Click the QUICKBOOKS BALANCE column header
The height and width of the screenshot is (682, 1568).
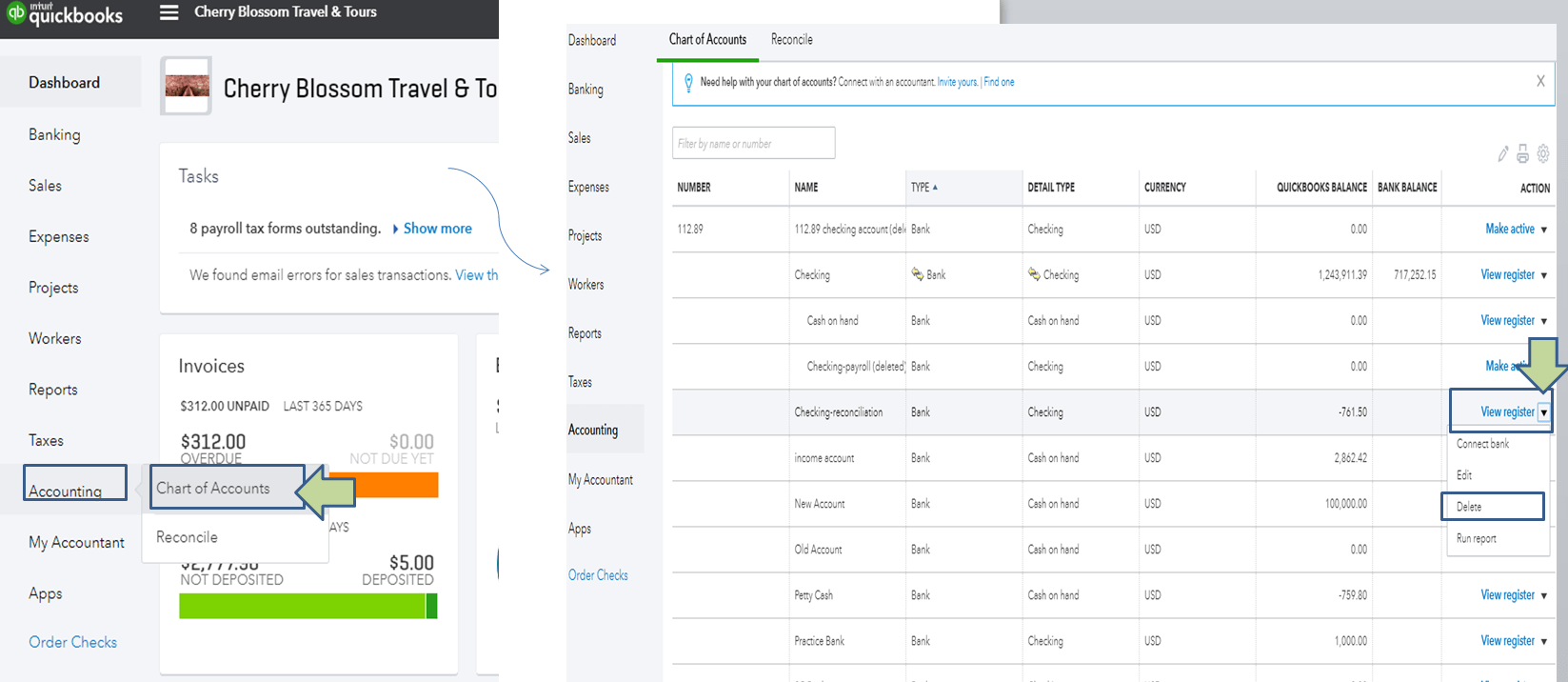tap(1321, 188)
